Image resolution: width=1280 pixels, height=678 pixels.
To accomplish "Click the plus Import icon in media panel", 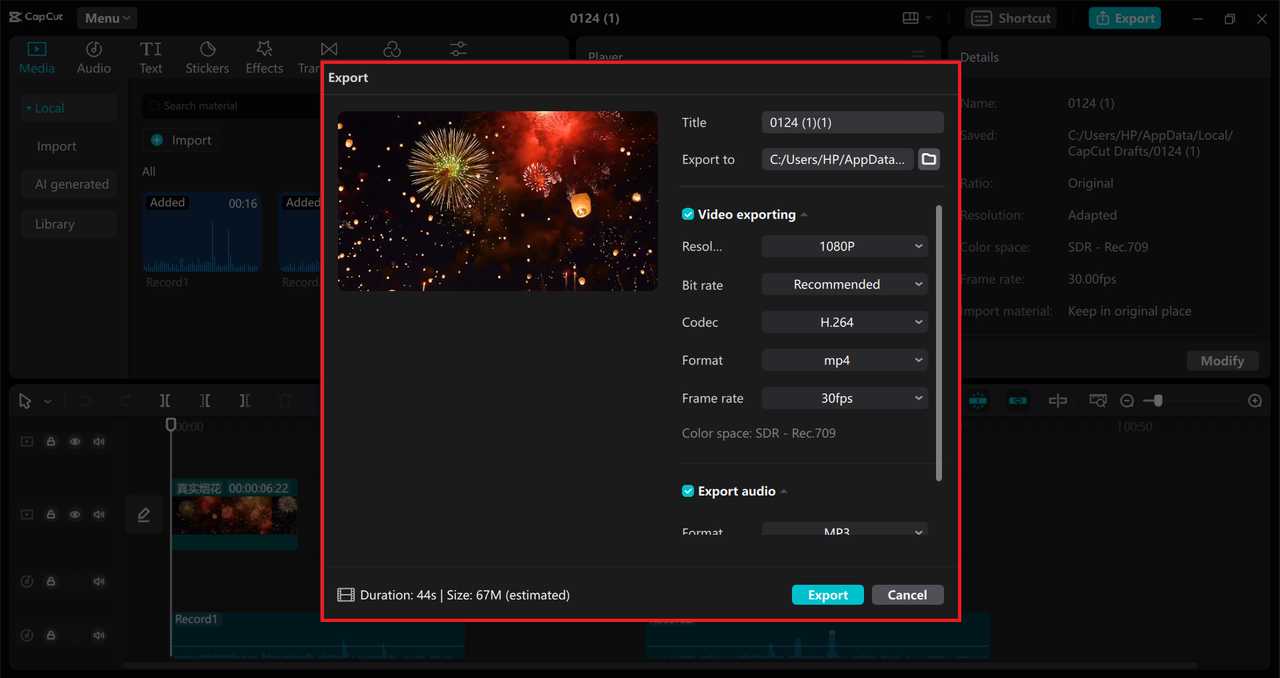I will click(157, 140).
